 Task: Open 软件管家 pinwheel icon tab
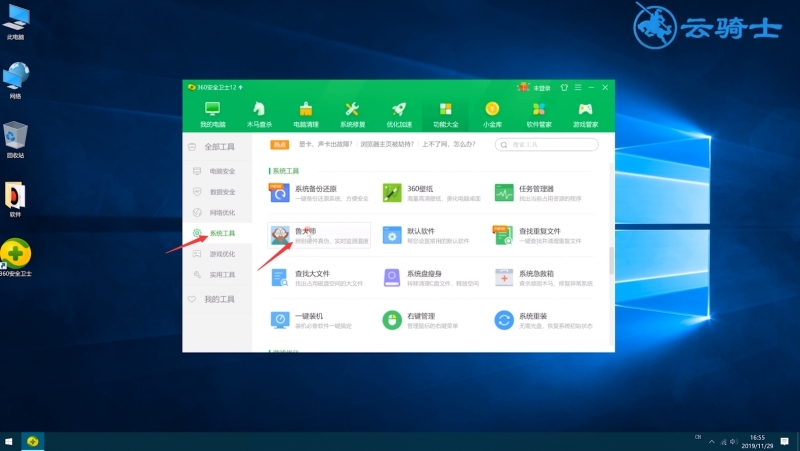[539, 114]
